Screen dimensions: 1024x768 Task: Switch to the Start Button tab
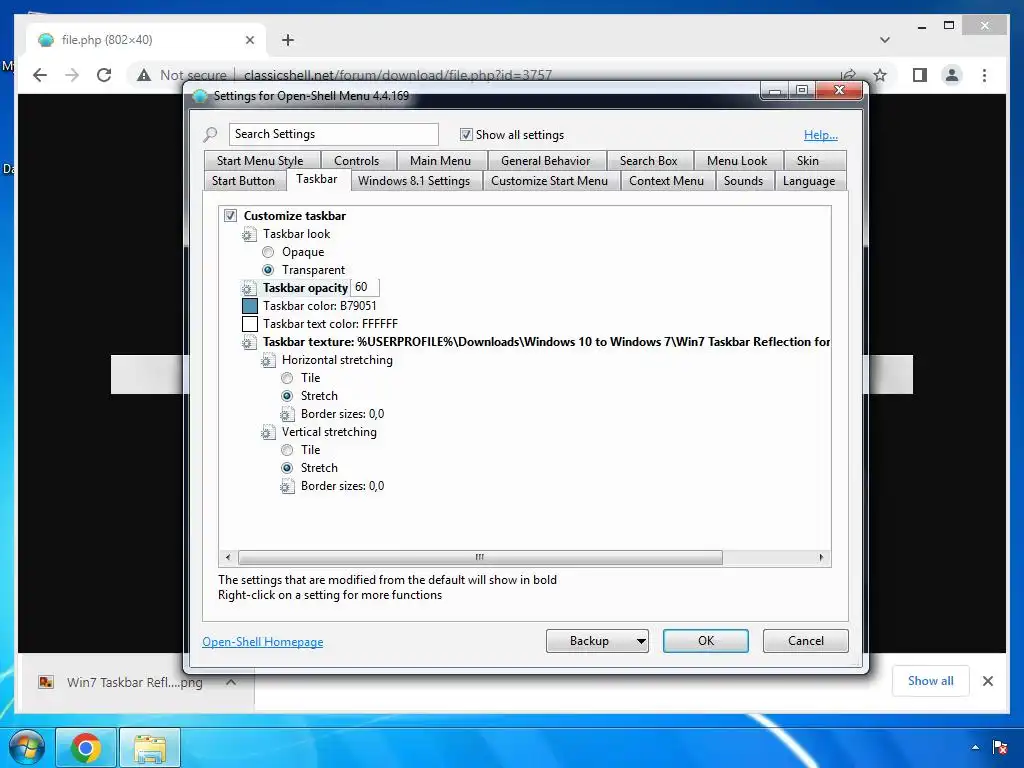[243, 181]
